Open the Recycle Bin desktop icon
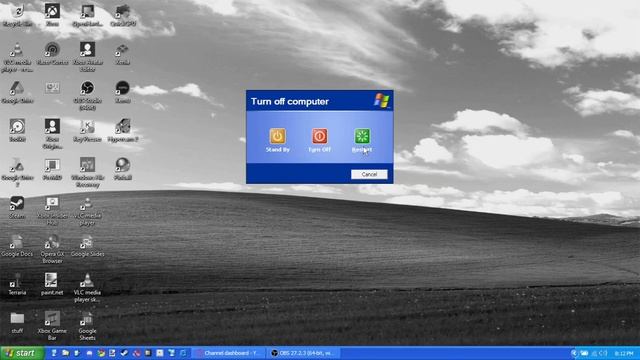The height and width of the screenshot is (360, 640). pyautogui.click(x=17, y=15)
